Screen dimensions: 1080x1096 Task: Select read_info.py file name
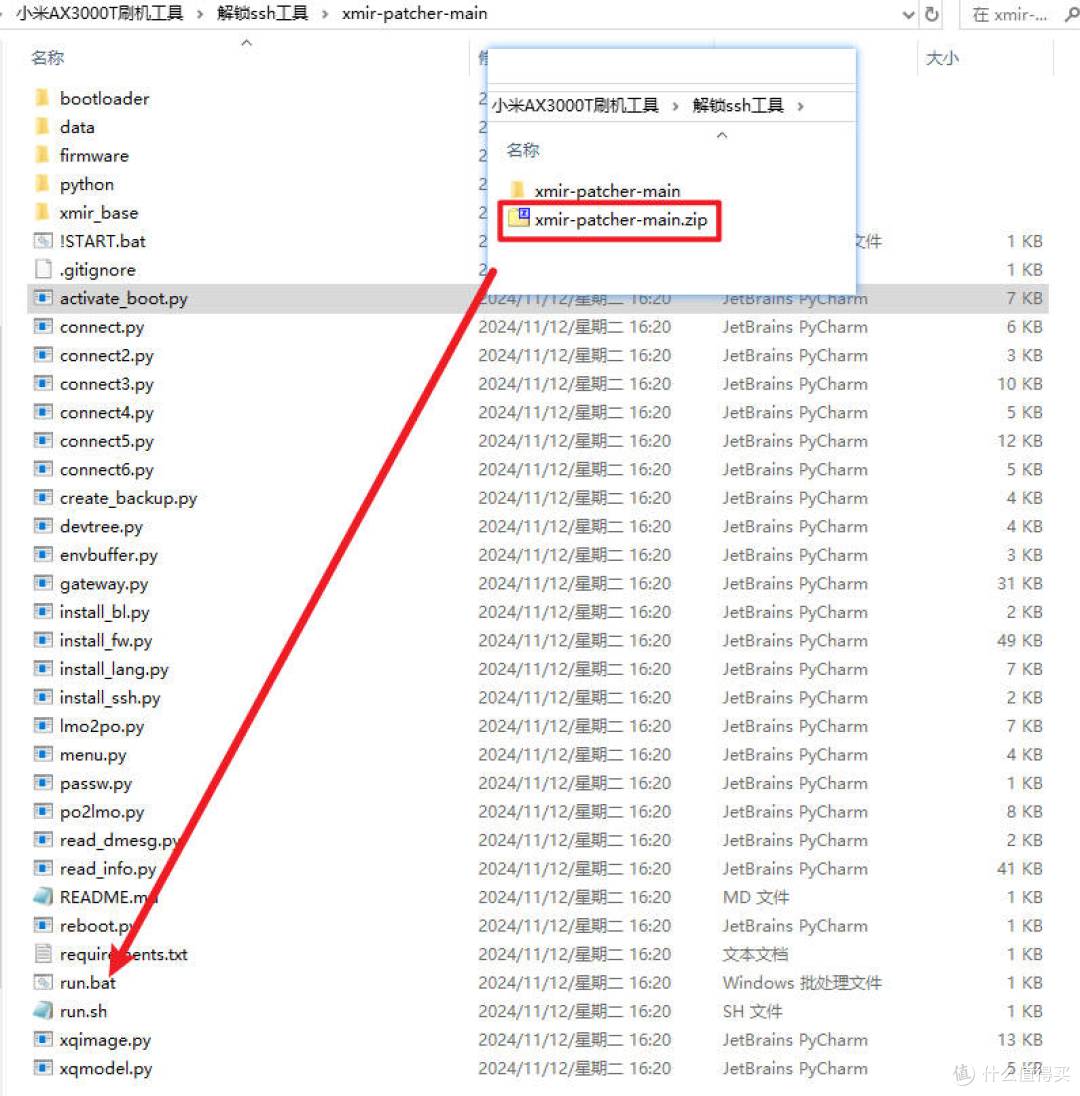(x=108, y=870)
